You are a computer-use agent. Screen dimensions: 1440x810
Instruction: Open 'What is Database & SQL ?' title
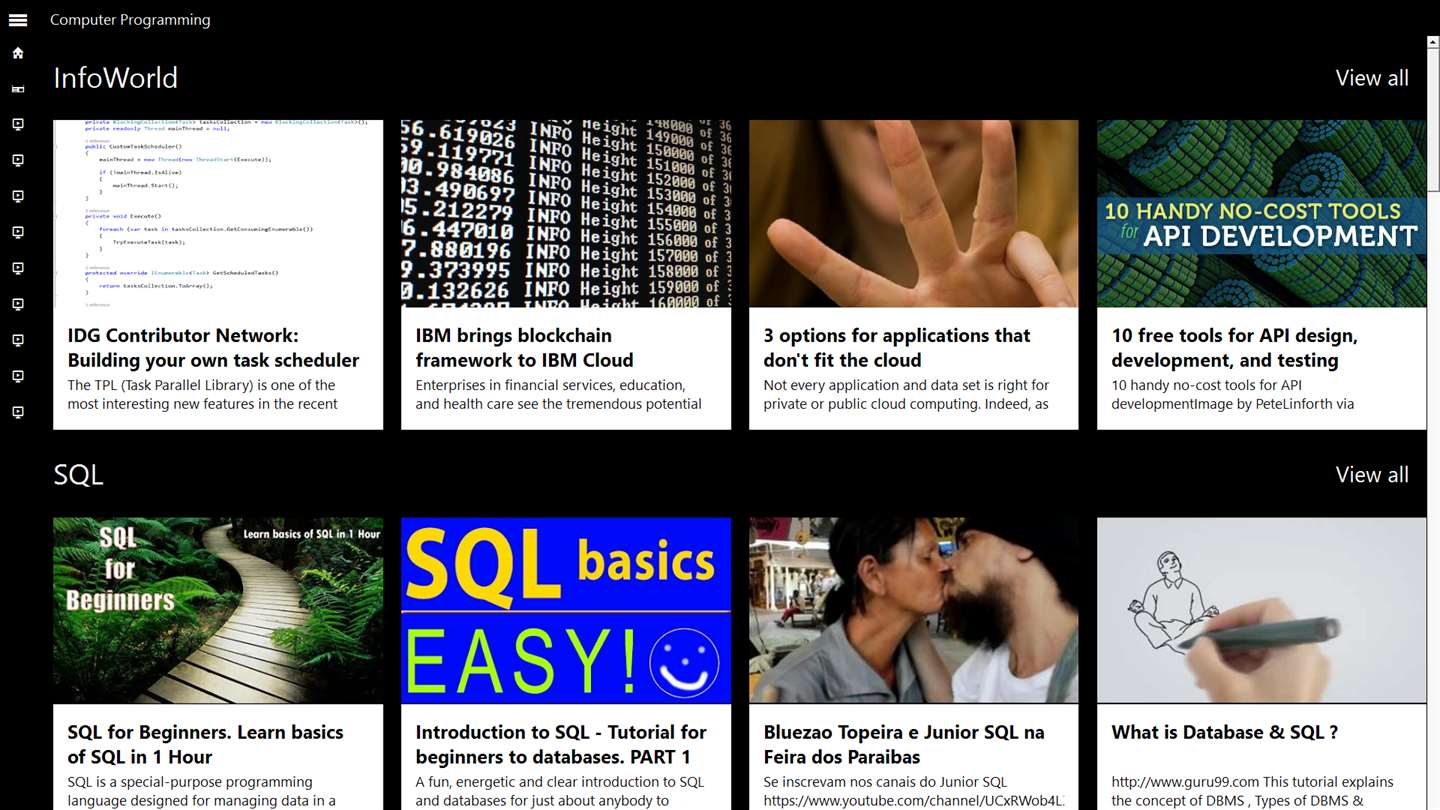pyautogui.click(x=1224, y=732)
